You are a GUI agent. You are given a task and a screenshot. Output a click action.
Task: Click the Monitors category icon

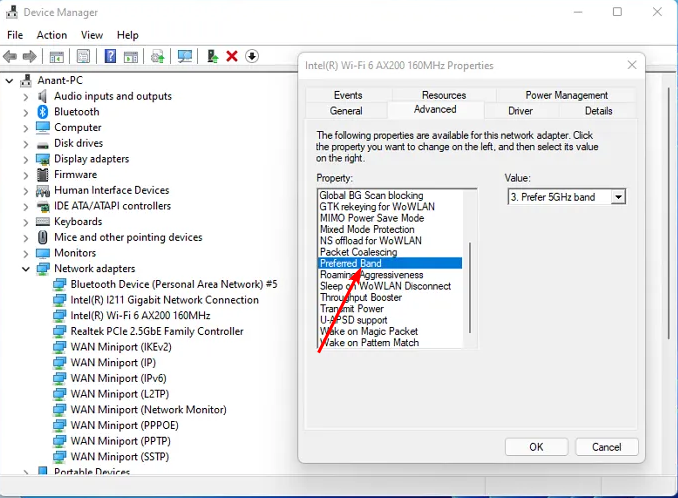pos(43,253)
